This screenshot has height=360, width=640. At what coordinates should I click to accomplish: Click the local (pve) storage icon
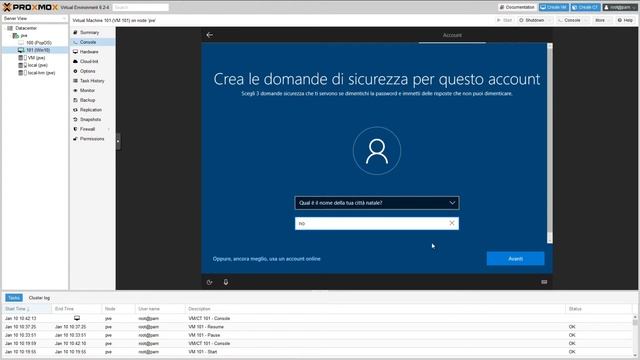(x=22, y=65)
